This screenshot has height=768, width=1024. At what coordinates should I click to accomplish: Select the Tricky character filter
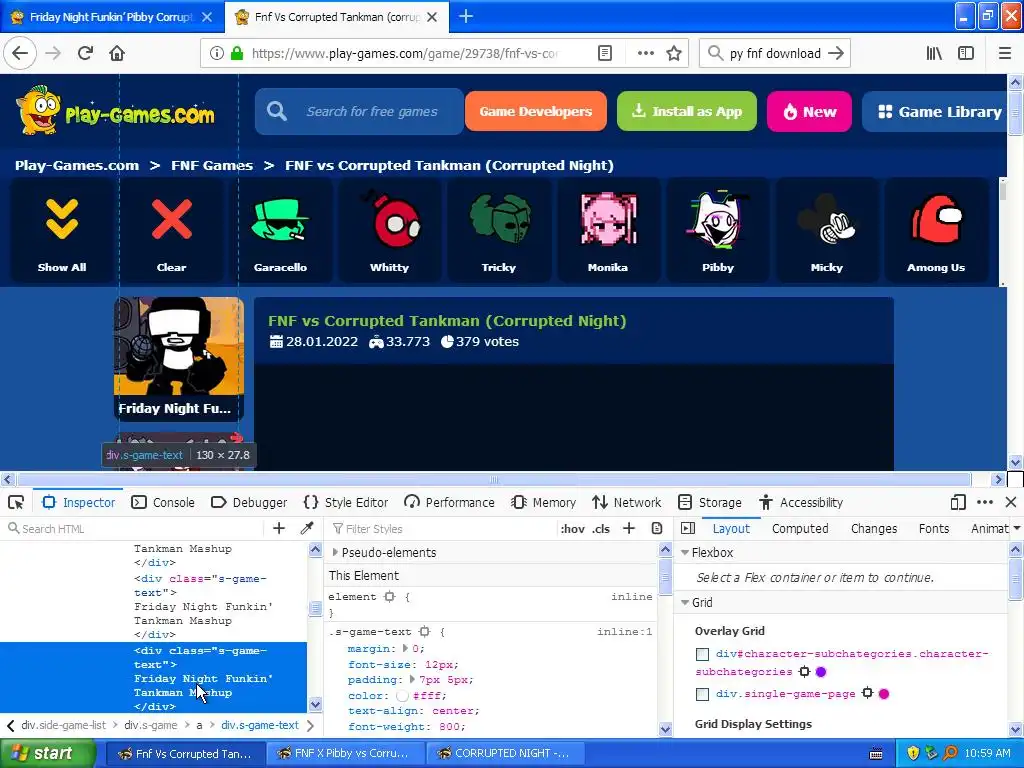coord(499,231)
